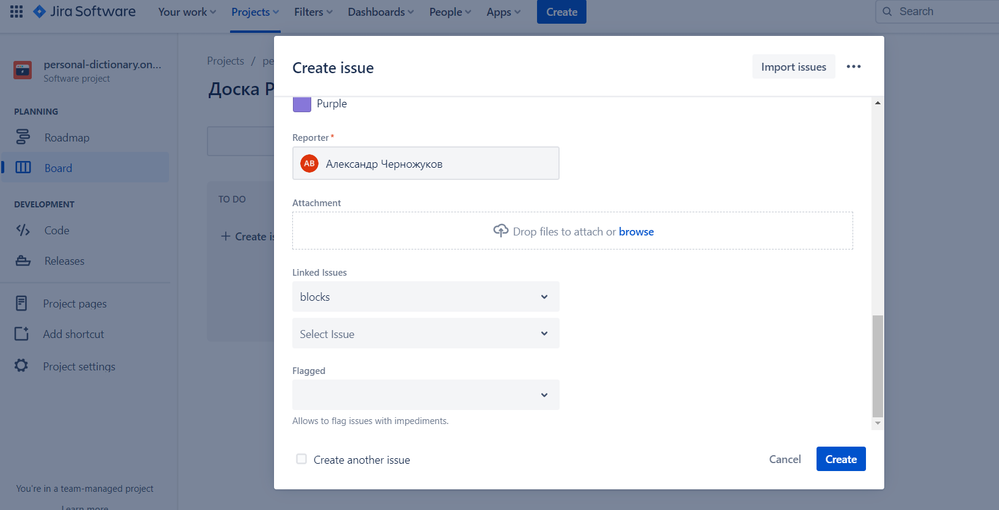Image resolution: width=999 pixels, height=510 pixels.
Task: Click the Add shortcut icon
Action: 22,333
